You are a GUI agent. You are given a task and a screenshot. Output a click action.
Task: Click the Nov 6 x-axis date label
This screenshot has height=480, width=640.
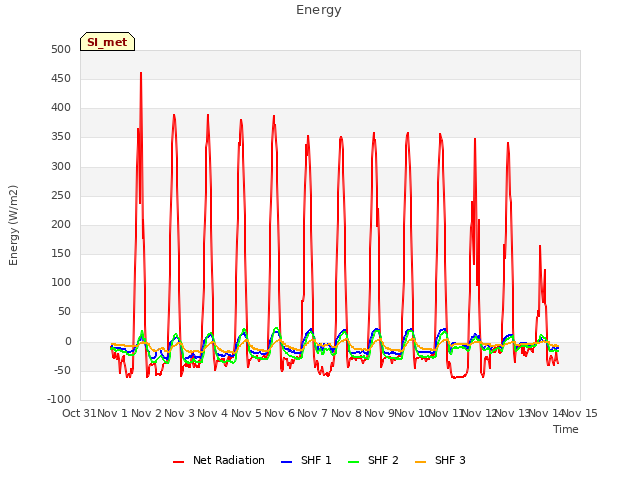(279, 413)
